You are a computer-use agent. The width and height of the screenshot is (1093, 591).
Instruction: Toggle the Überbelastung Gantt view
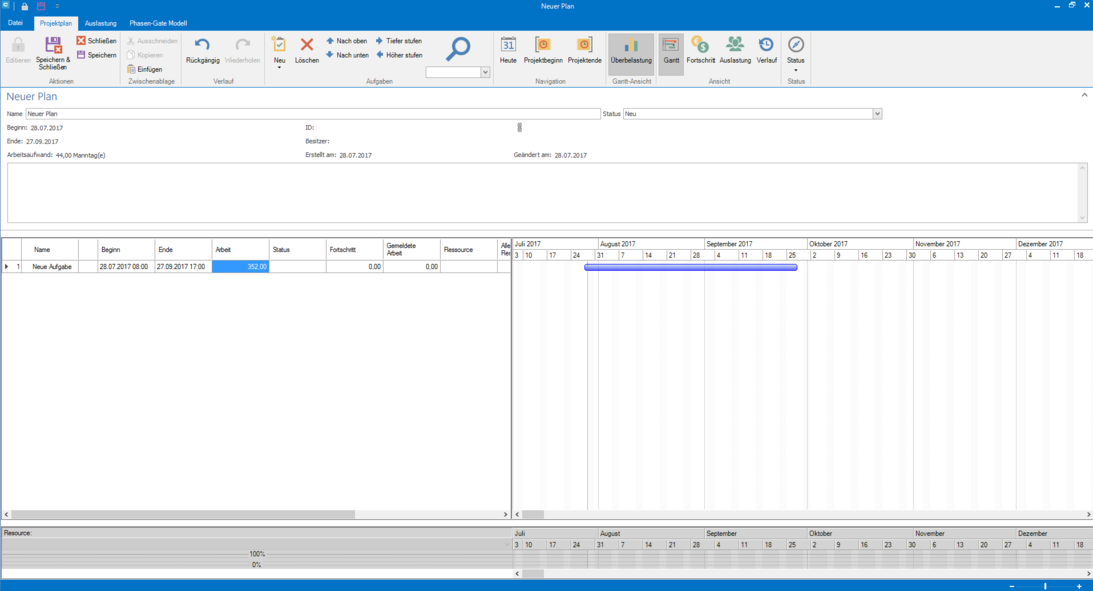click(x=631, y=45)
